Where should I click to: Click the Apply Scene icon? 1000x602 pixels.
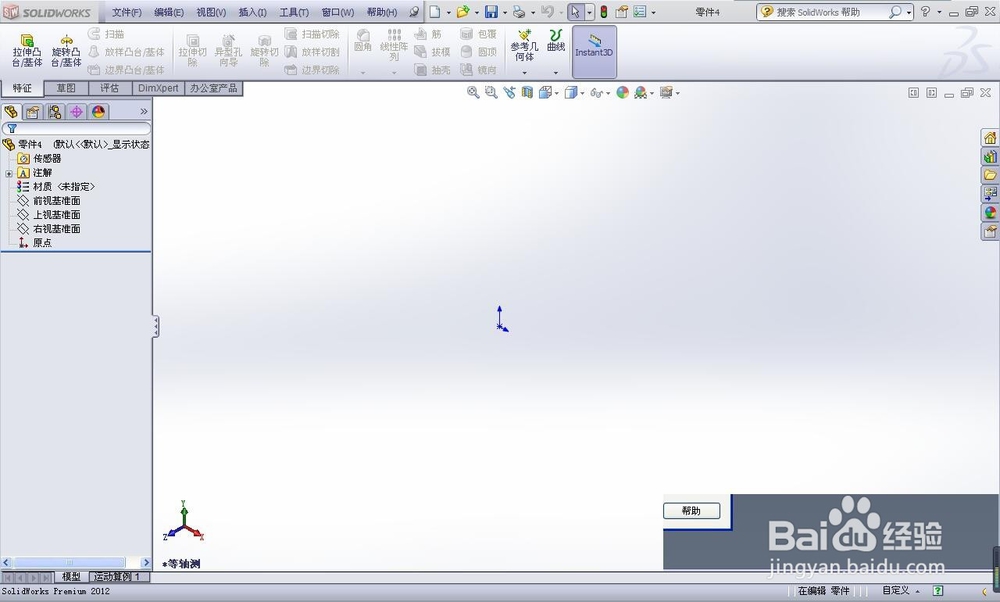point(640,92)
